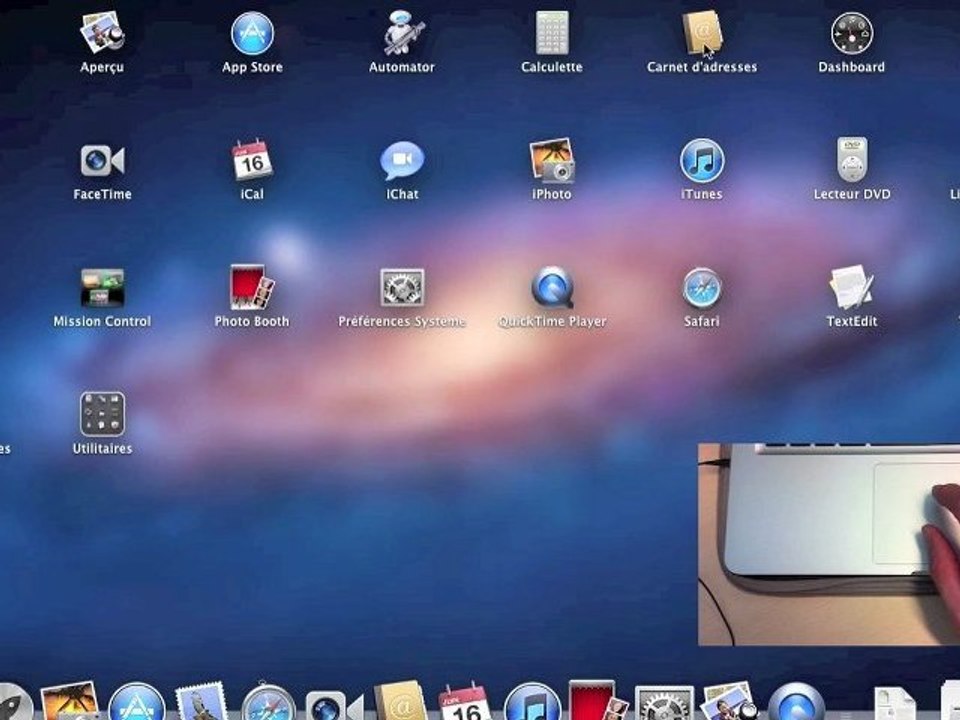Viewport: 960px width, 720px height.
Task: Click Photo Booth icon in the Dock
Action: click(x=598, y=700)
